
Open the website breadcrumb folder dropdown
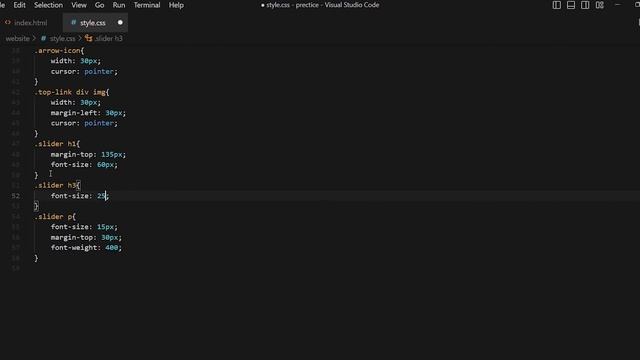coord(18,38)
